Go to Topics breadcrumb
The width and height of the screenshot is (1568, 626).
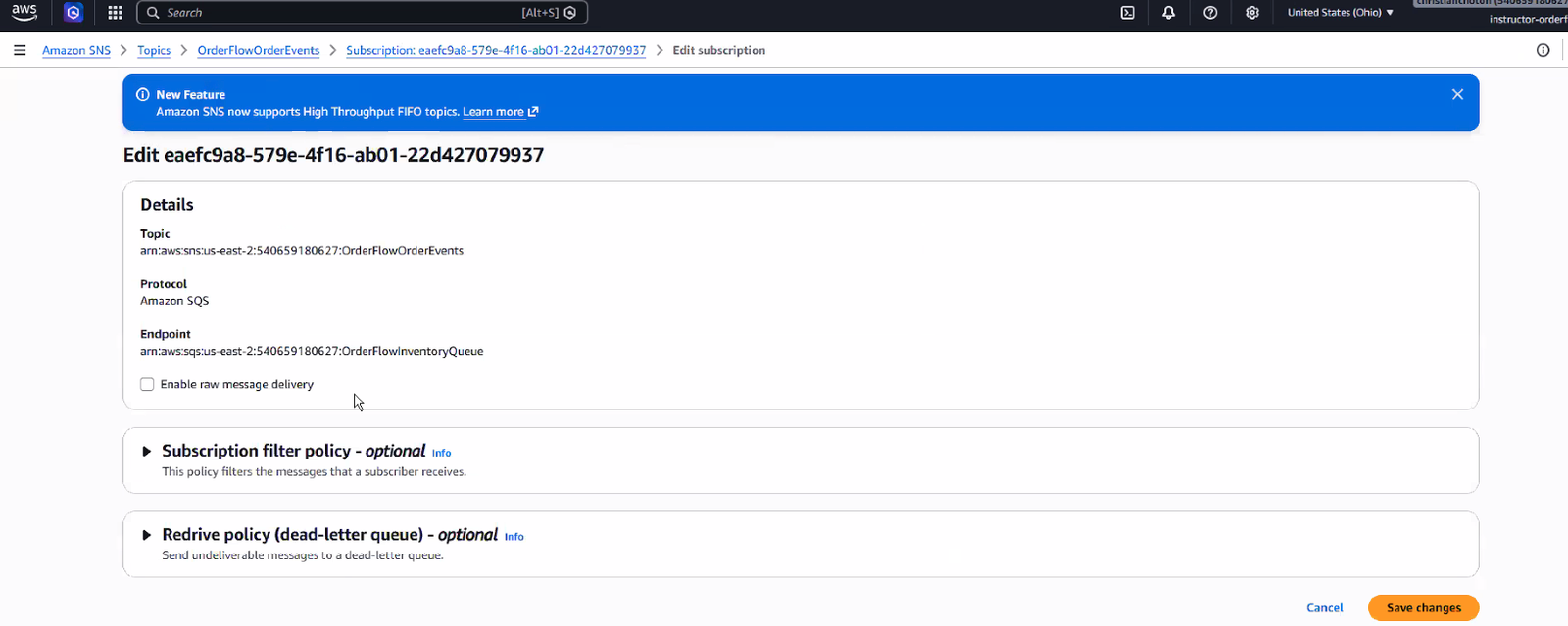154,50
